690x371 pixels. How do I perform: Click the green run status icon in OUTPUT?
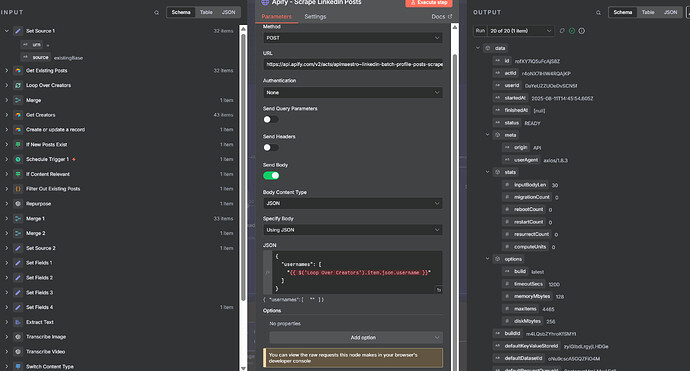click(572, 31)
